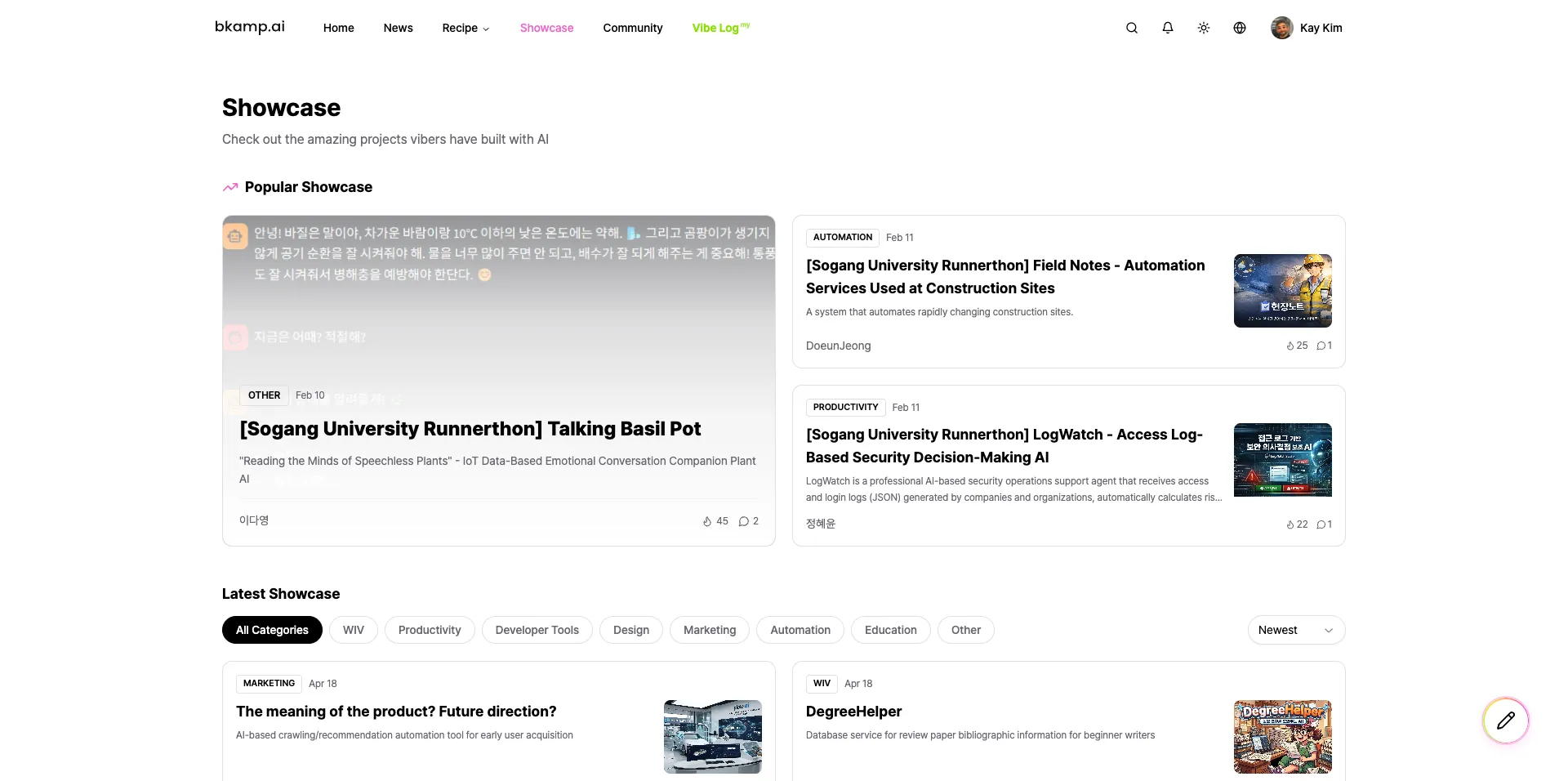Screen dimensions: 1568x781
Task: Open the Vibe Log menu item
Action: 719,28
